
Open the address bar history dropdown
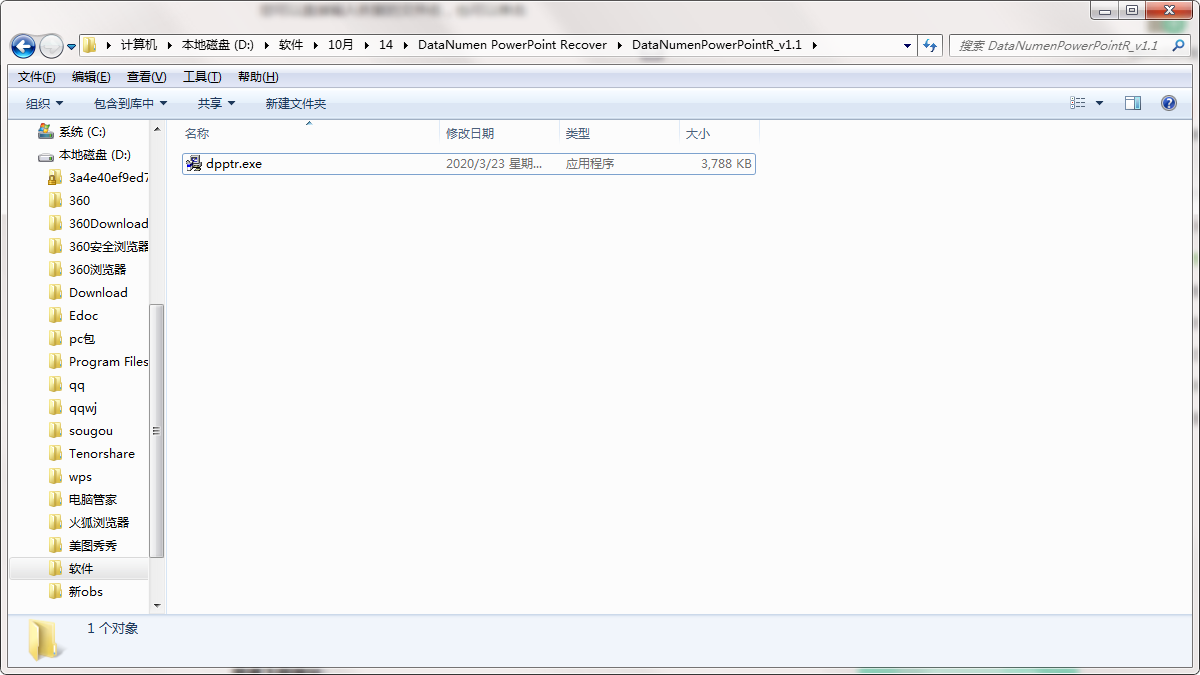pos(906,46)
